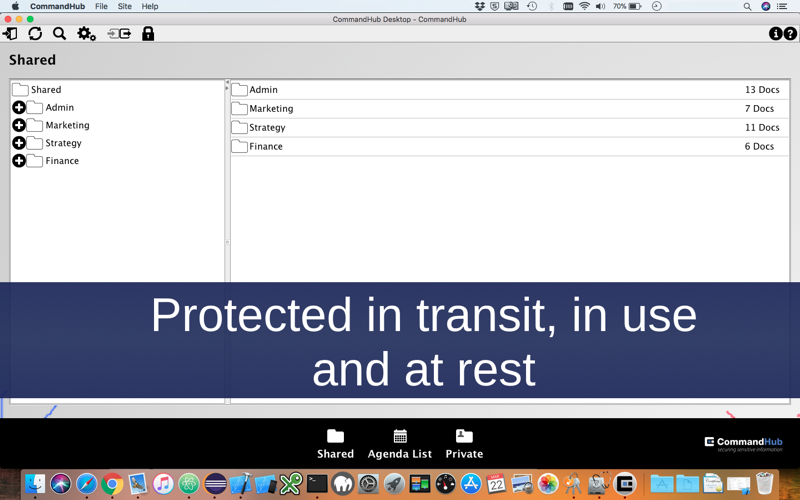Open Terminal from the dock
The image size is (800, 500).
pyautogui.click(x=317, y=483)
